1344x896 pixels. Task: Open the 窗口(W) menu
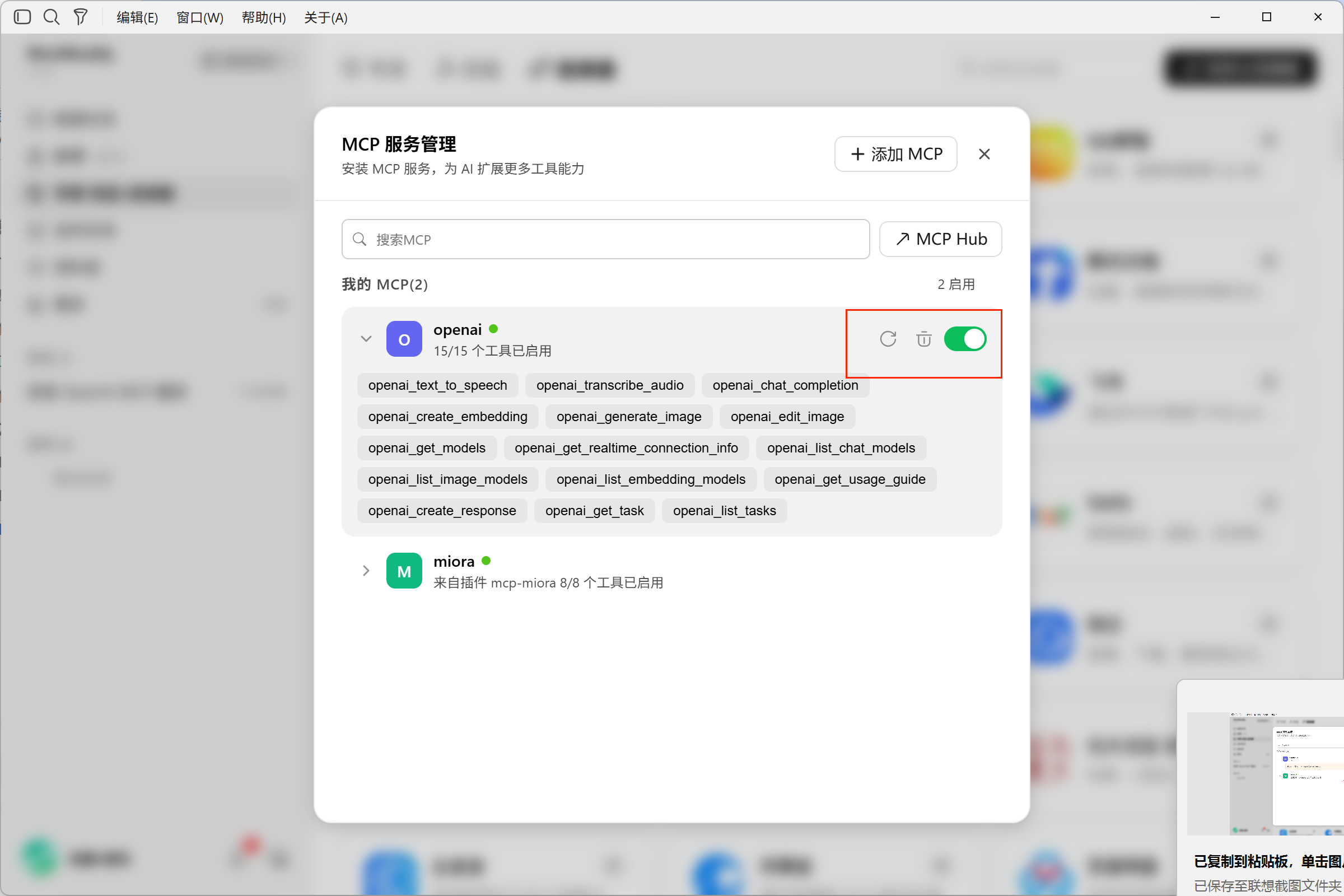click(x=200, y=18)
